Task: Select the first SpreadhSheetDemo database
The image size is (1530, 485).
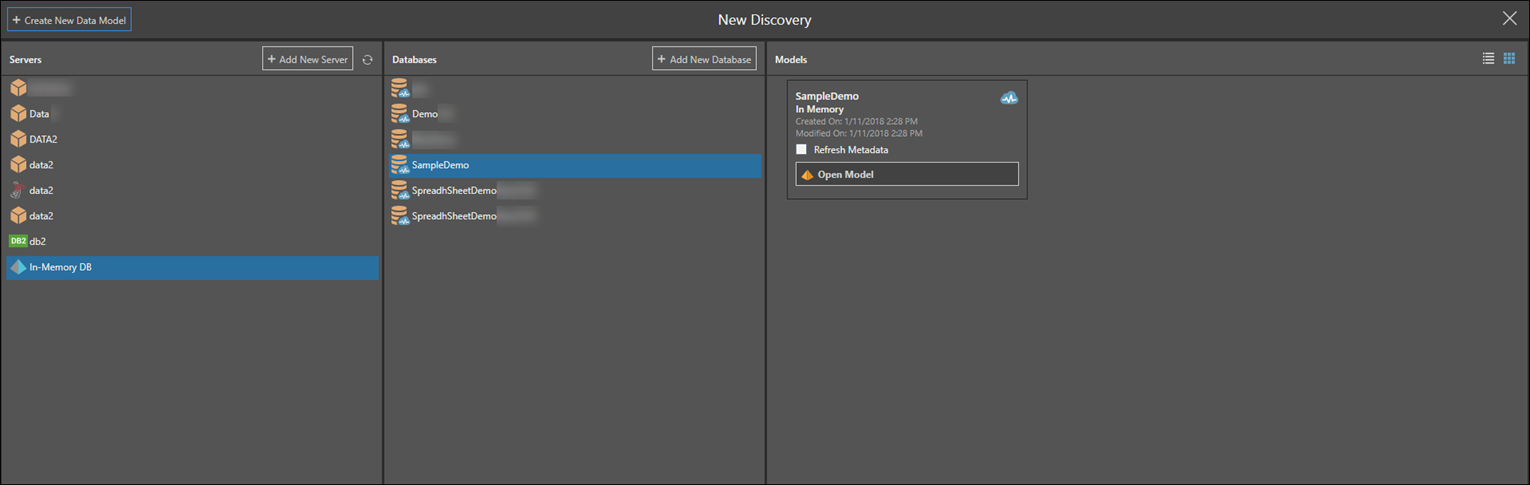Action: point(454,190)
